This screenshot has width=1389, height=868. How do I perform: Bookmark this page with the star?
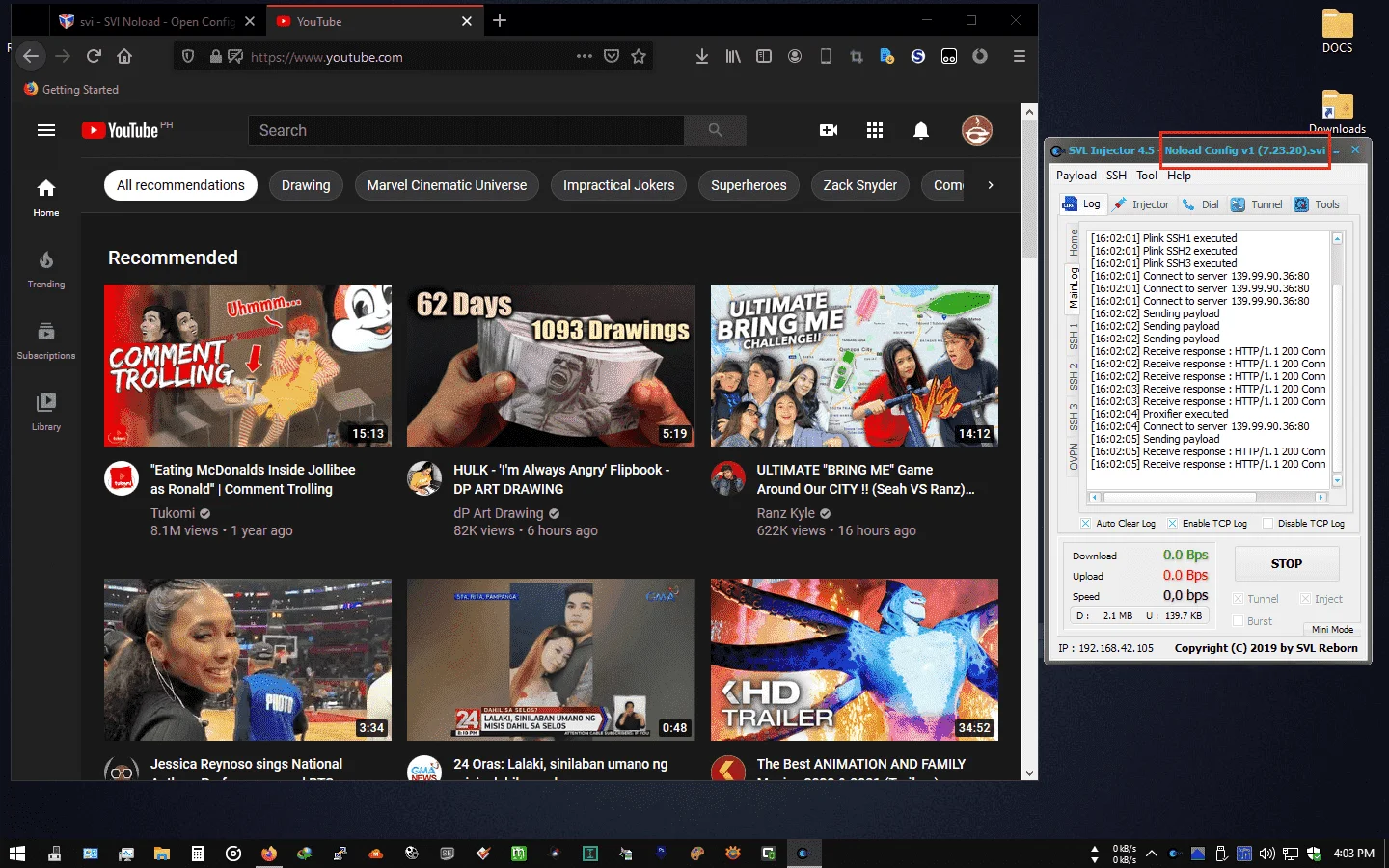point(639,56)
